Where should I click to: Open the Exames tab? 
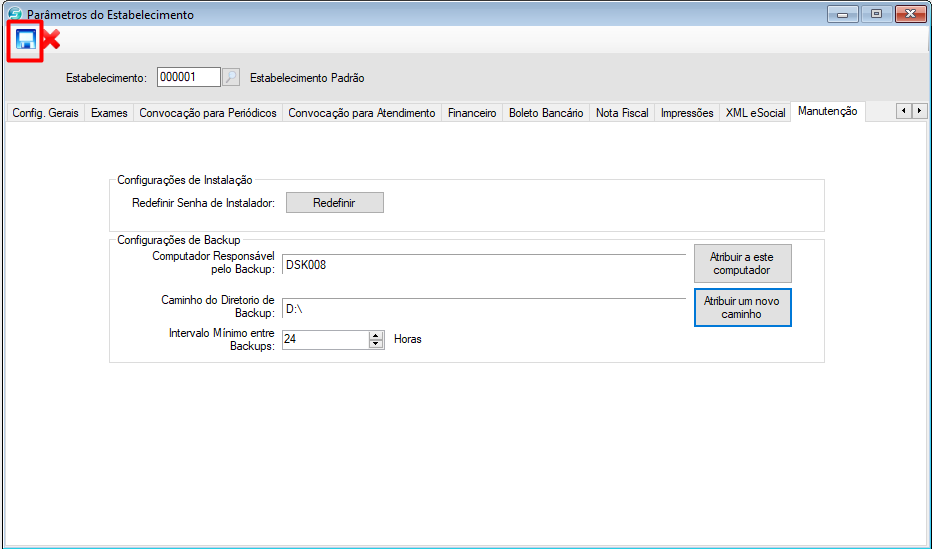point(109,113)
